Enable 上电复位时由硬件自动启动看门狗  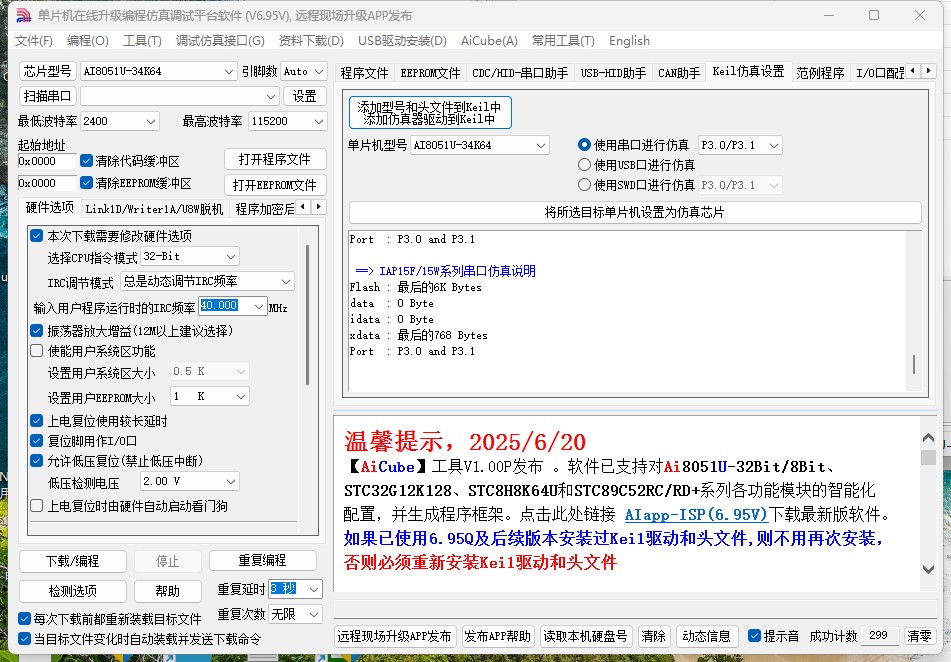36,505
